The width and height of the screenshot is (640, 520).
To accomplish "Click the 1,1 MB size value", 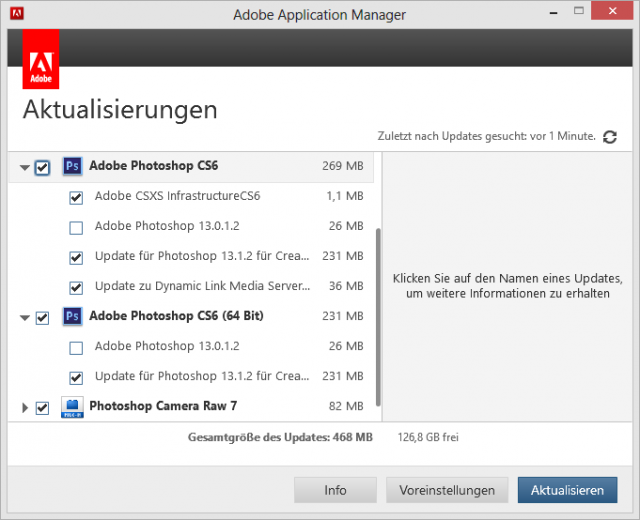I will [x=345, y=196].
